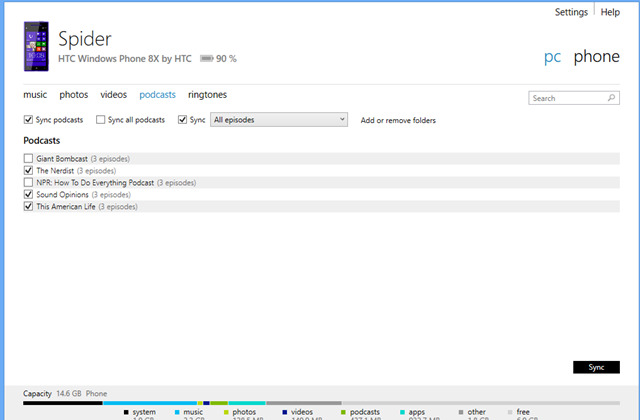Open the videos tab
The image size is (640, 420).
(x=113, y=95)
